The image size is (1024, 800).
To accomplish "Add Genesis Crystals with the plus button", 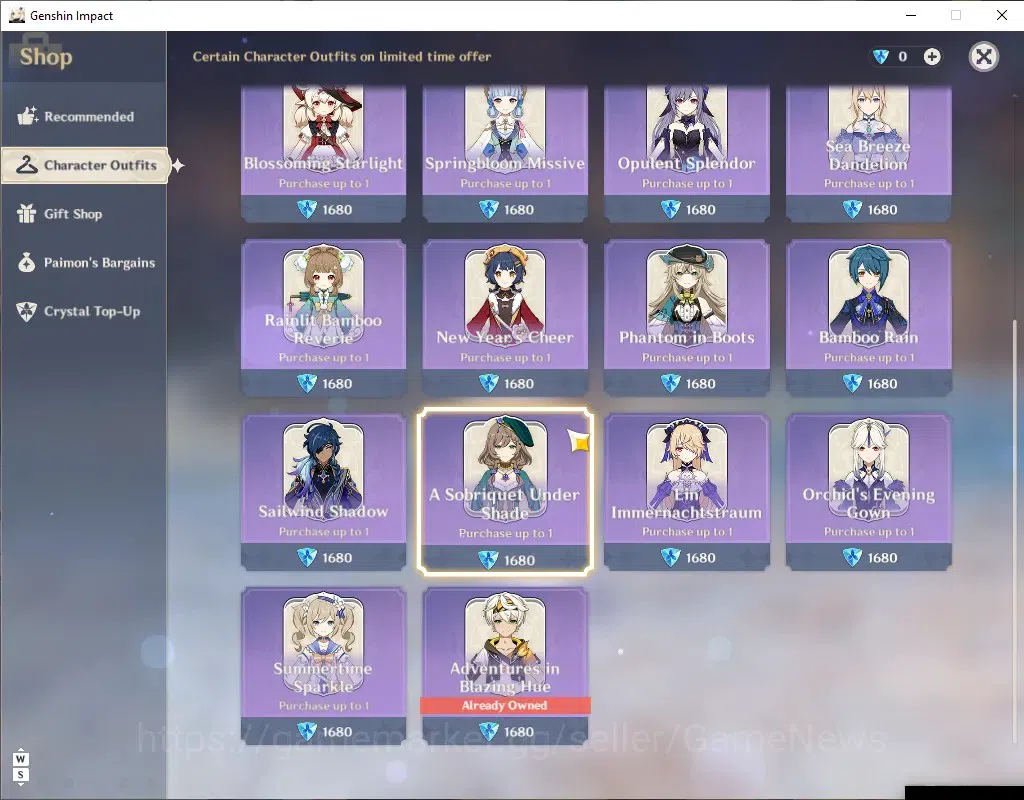I will point(932,57).
